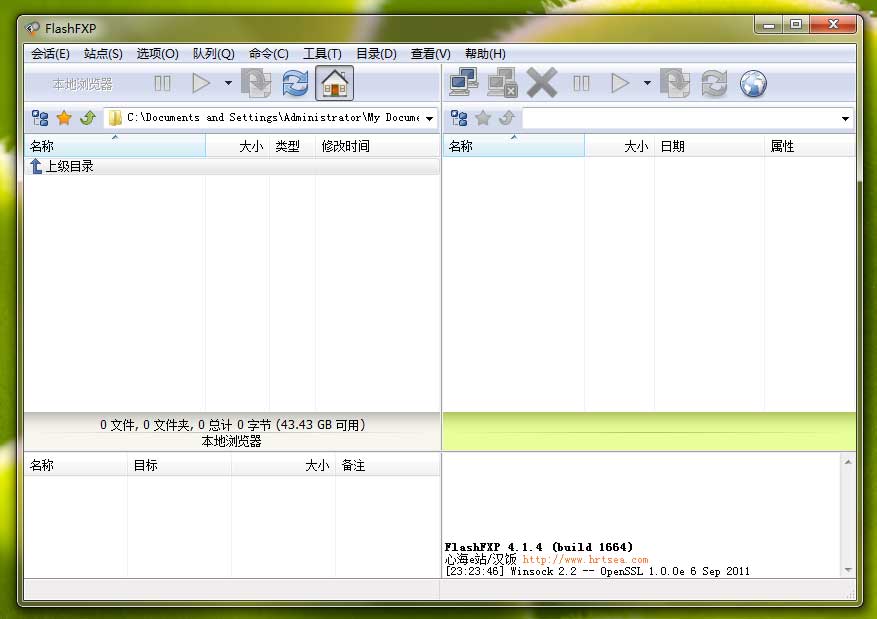Minimize the FlashFXP window
877x619 pixels.
pyautogui.click(x=769, y=25)
